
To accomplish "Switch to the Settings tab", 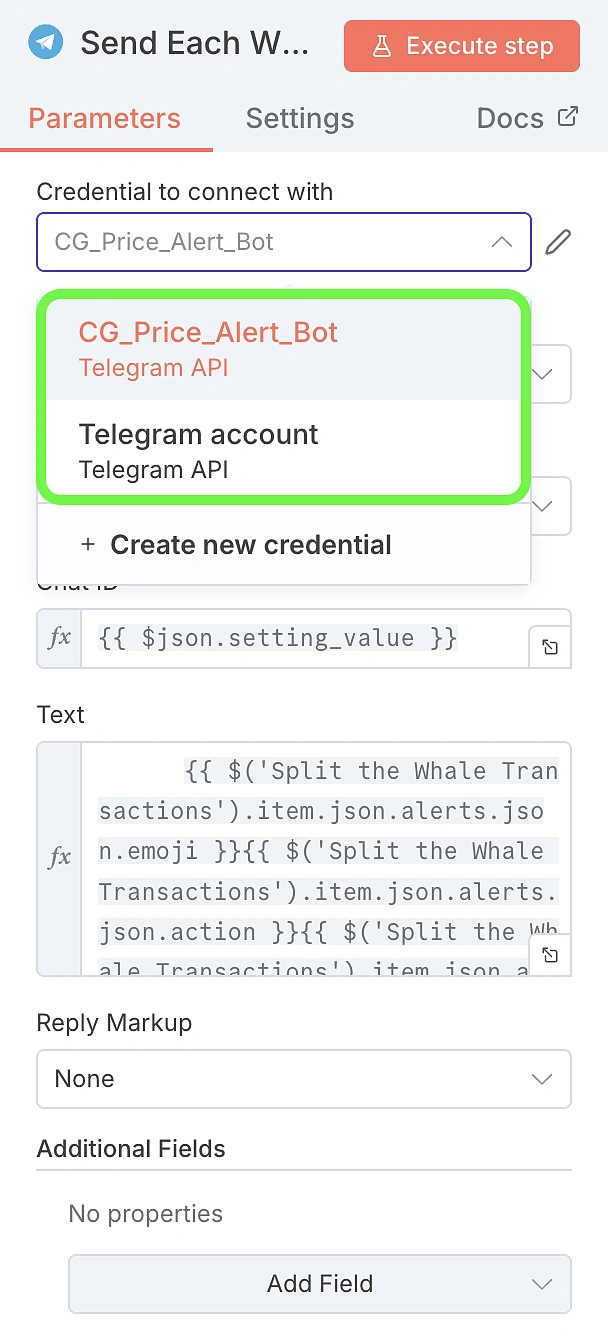I will (x=300, y=119).
